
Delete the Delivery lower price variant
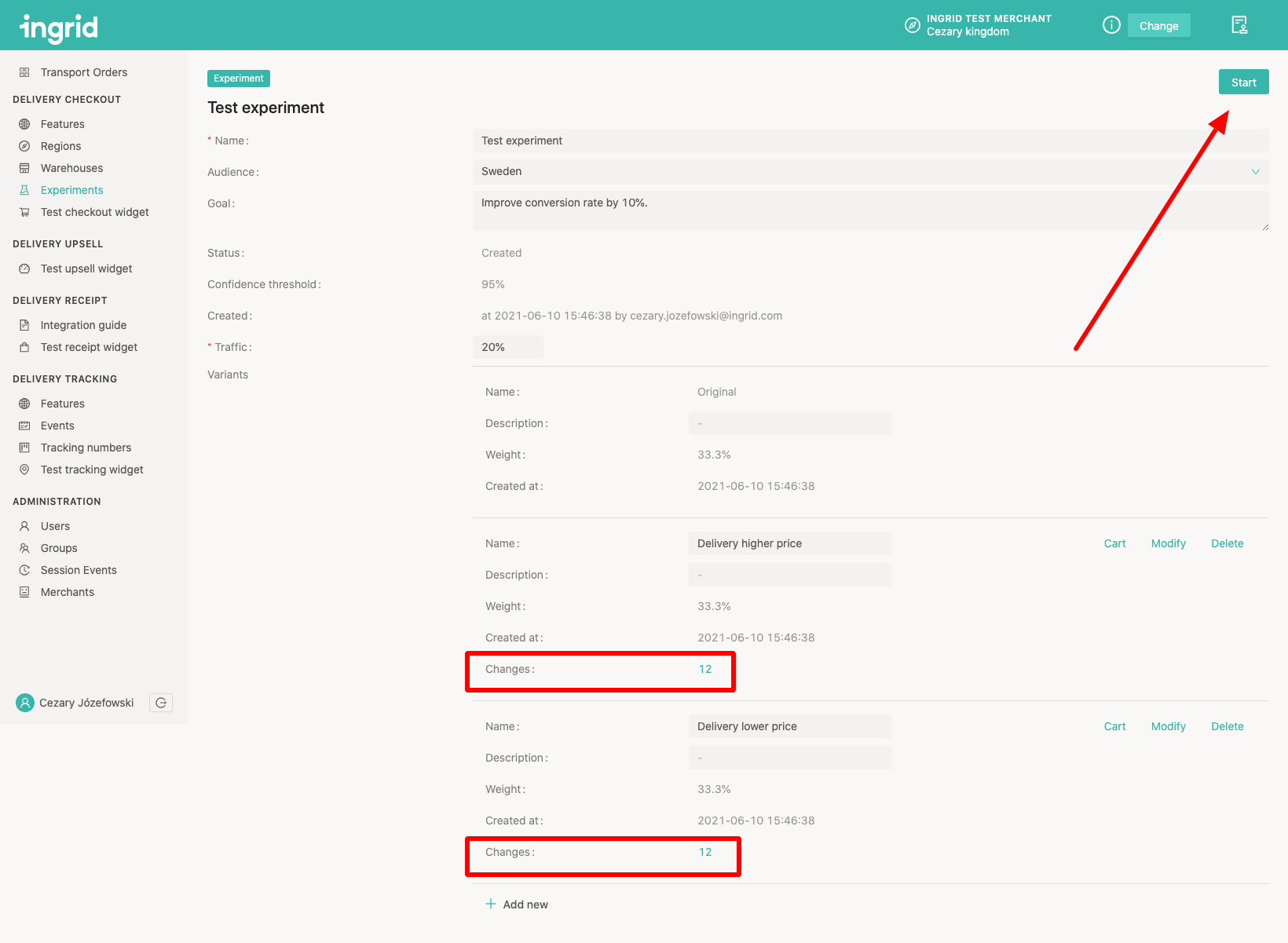[x=1227, y=726]
